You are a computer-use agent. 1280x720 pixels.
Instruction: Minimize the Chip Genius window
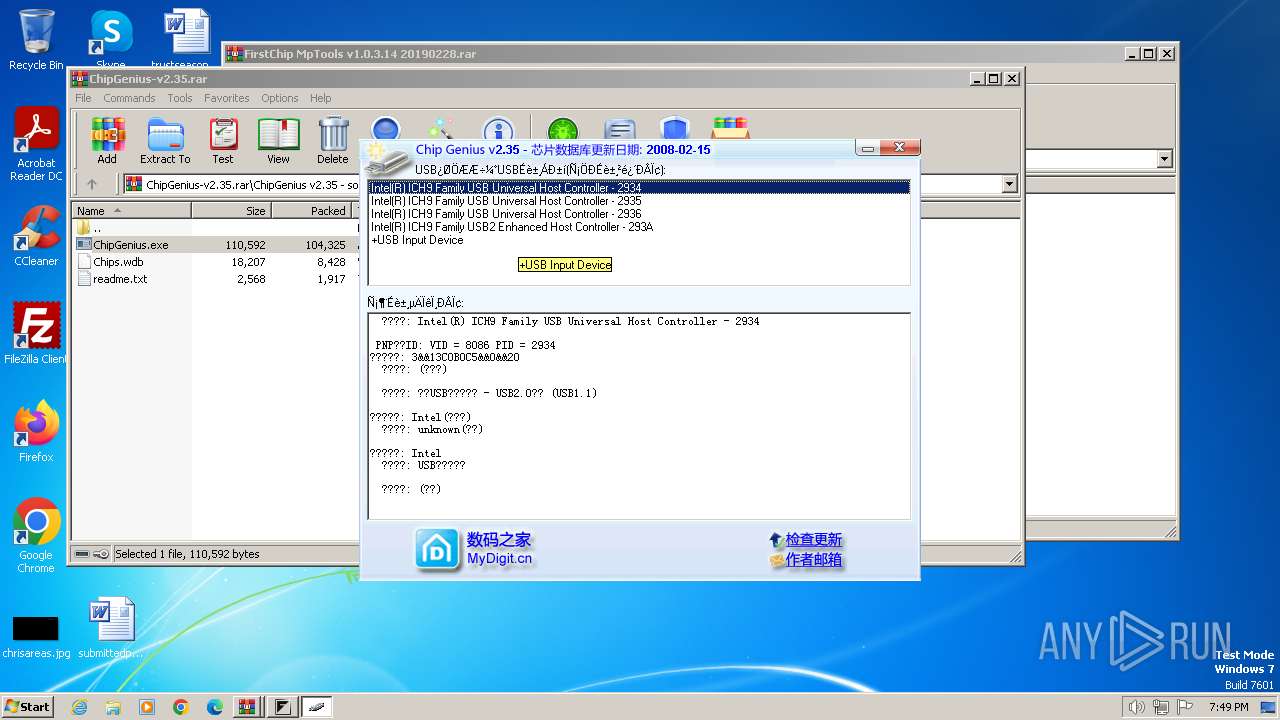pyautogui.click(x=867, y=149)
